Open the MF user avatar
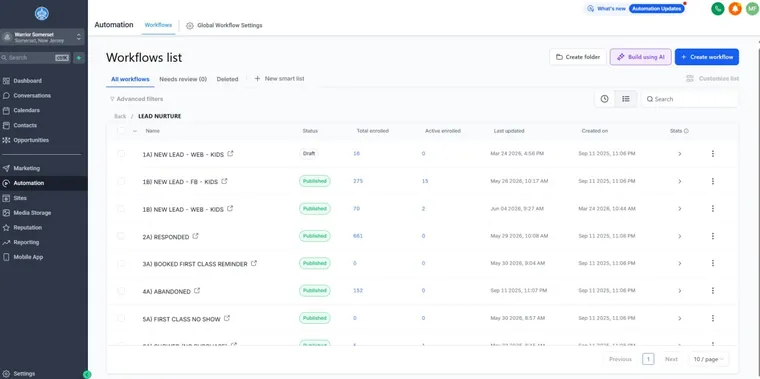760x379 pixels. pos(752,9)
